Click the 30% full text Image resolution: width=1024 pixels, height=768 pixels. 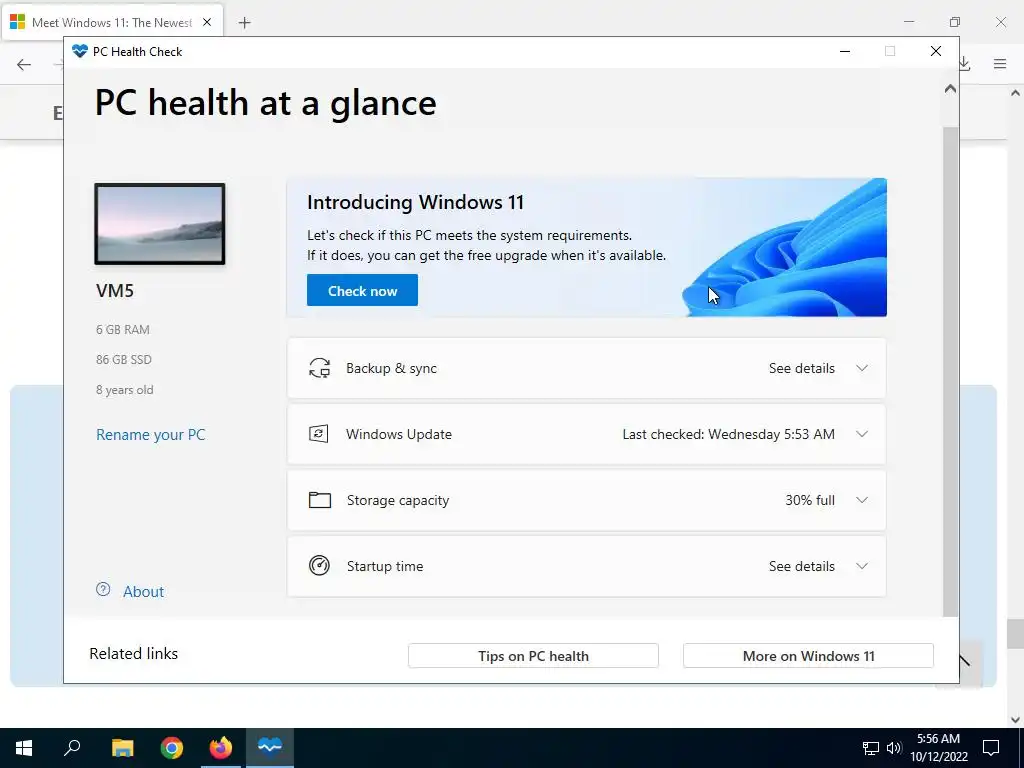pos(810,500)
